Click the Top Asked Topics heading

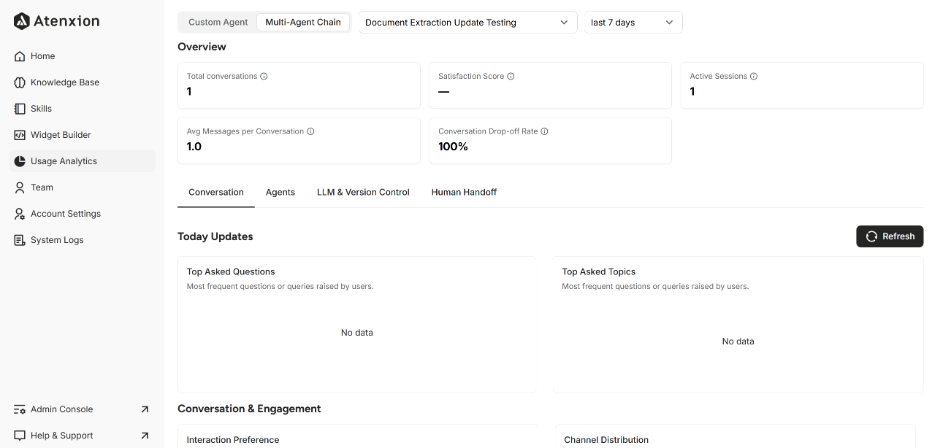coord(598,272)
